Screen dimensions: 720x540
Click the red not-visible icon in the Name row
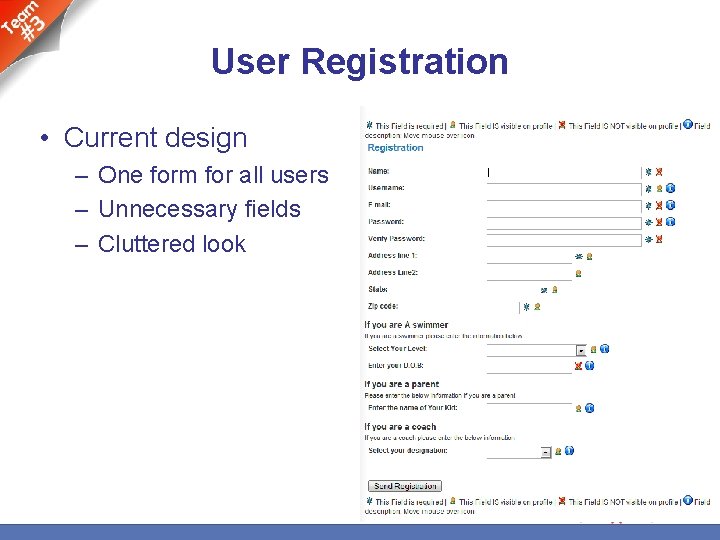click(x=659, y=172)
